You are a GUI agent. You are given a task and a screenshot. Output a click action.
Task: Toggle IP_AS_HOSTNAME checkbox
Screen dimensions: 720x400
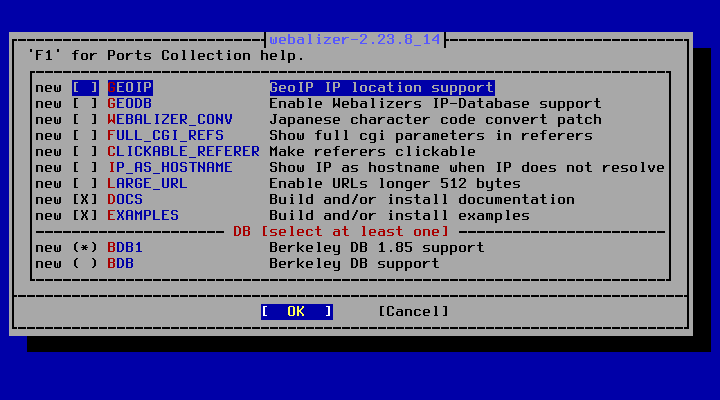pyautogui.click(x=85, y=168)
